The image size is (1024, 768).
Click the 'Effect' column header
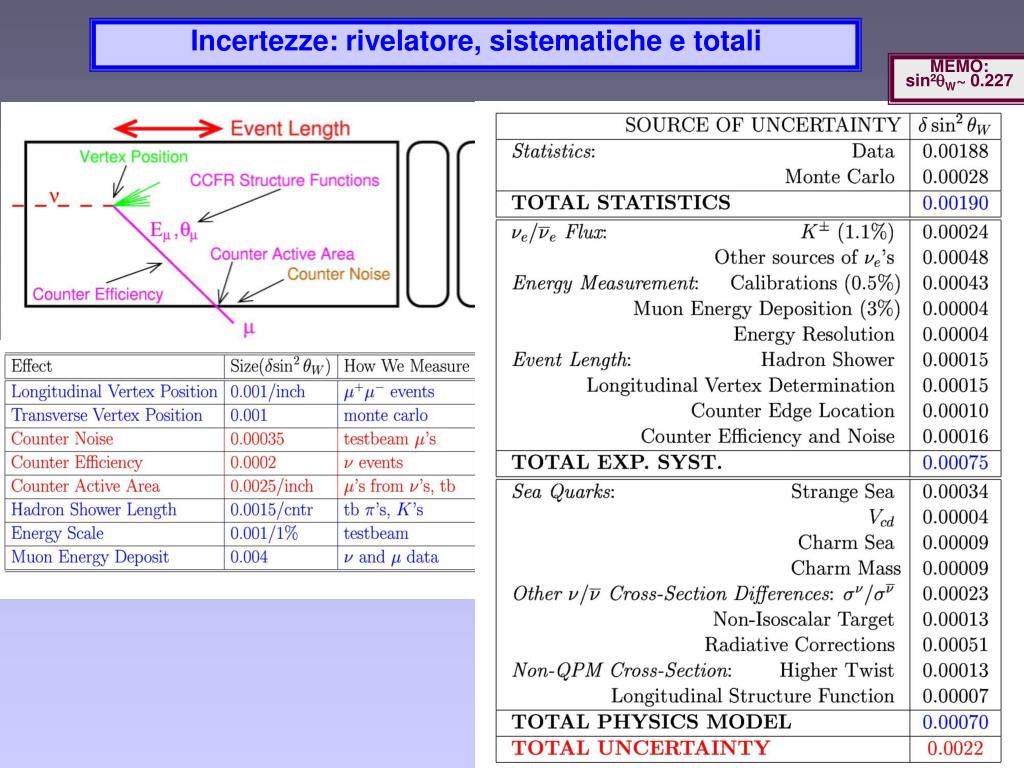point(31,366)
